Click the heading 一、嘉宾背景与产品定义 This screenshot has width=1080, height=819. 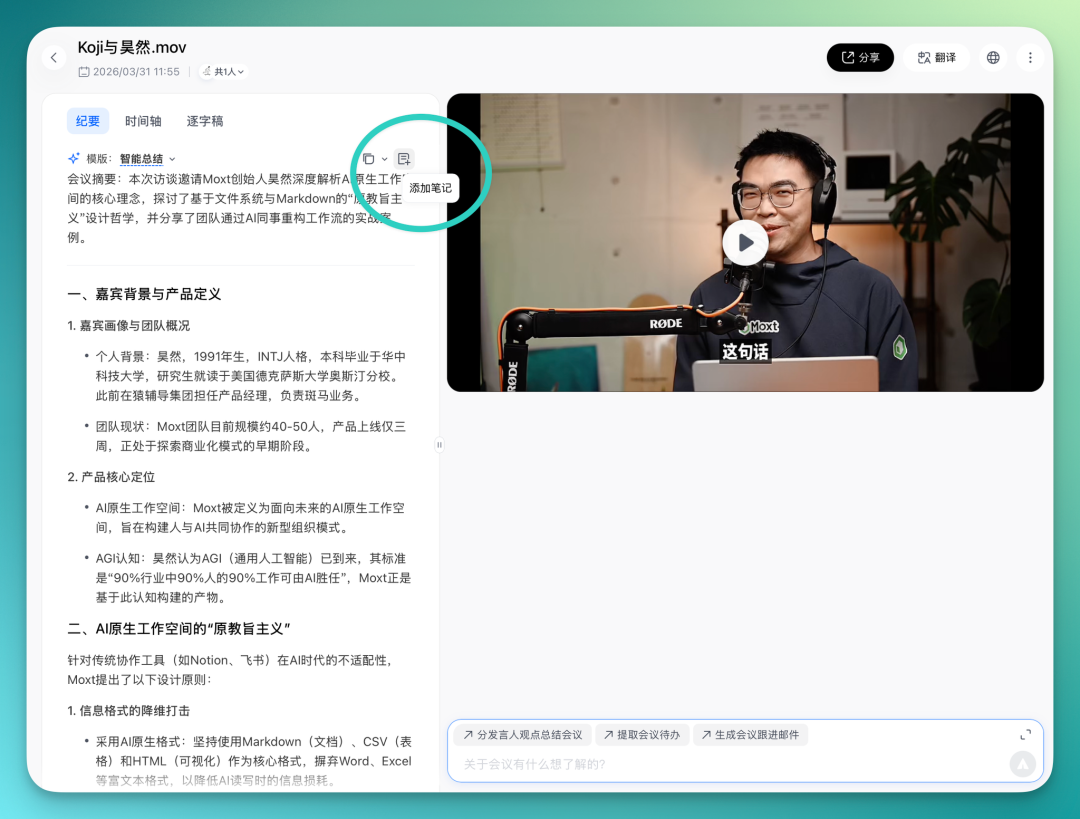144,294
